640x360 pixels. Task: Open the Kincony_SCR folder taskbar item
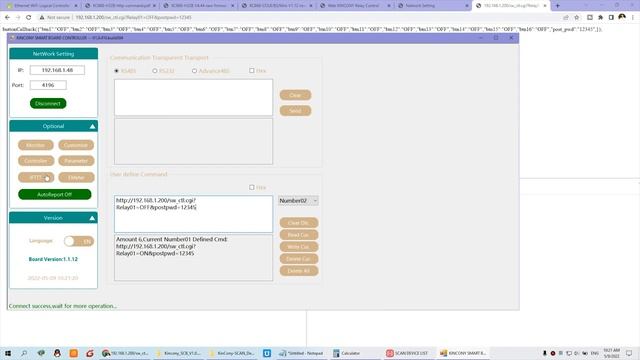coord(178,353)
